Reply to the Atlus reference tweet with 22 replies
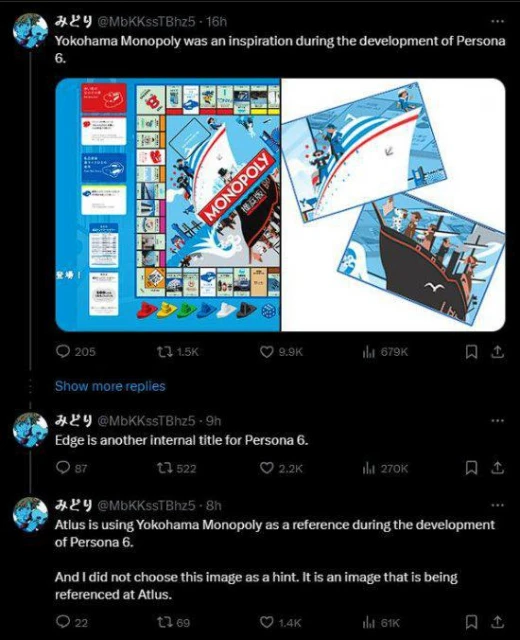 click(x=63, y=622)
